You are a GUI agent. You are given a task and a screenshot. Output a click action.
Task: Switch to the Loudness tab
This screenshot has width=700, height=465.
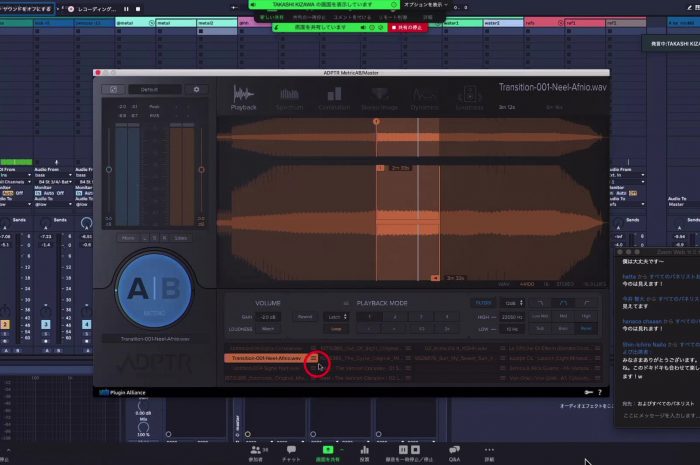tap(470, 98)
